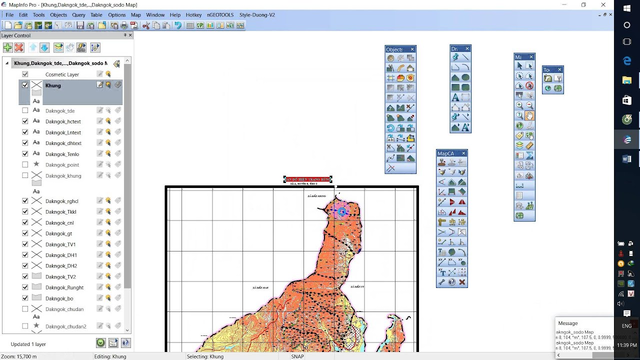
Task: Click the Open file toolbar icon
Action: click(18, 25)
